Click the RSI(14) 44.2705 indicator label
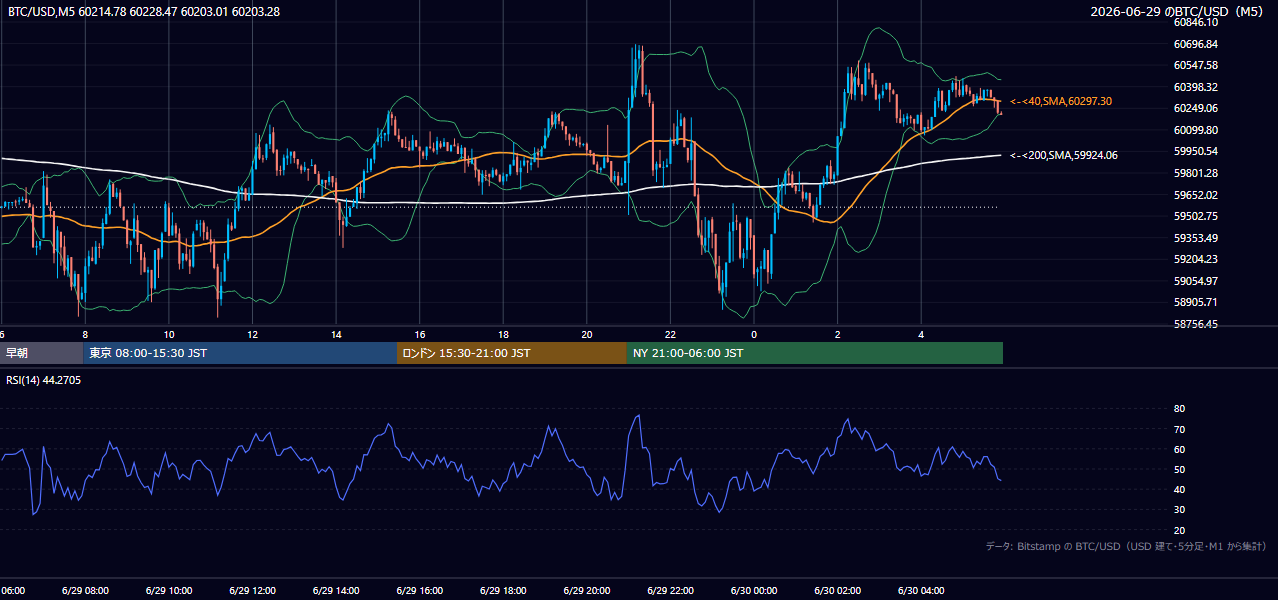 pos(44,380)
